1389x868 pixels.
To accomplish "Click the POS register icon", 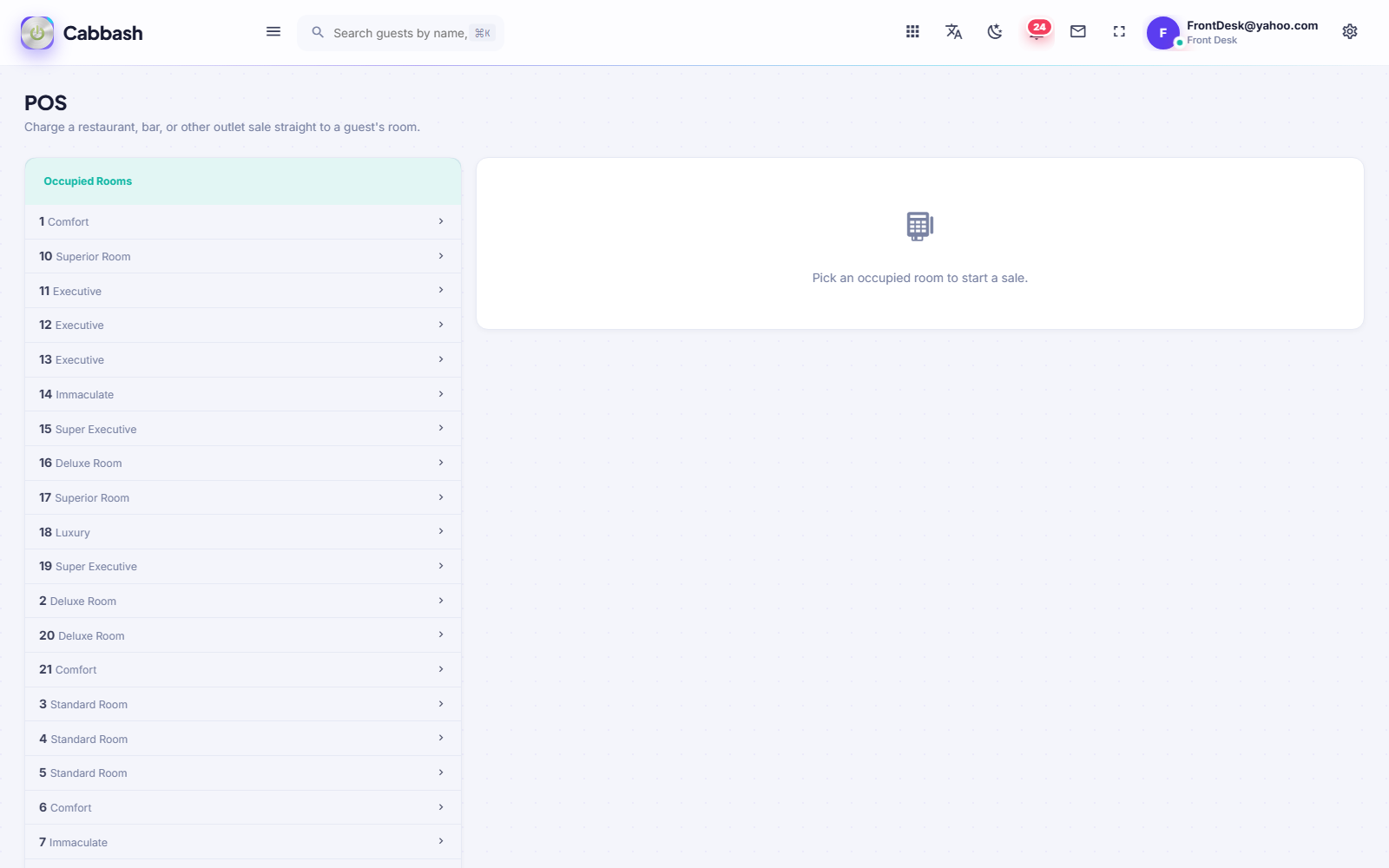I will [920, 227].
